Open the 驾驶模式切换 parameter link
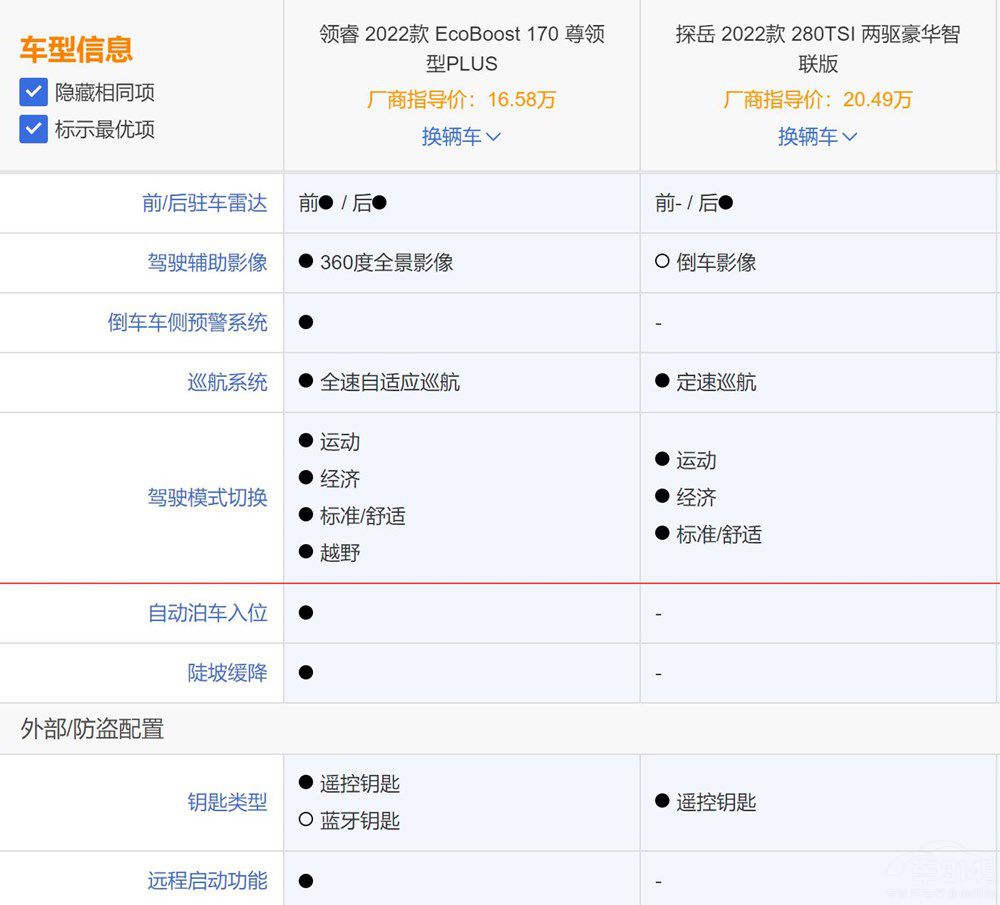Screen dimensions: 1000x905 [208, 497]
